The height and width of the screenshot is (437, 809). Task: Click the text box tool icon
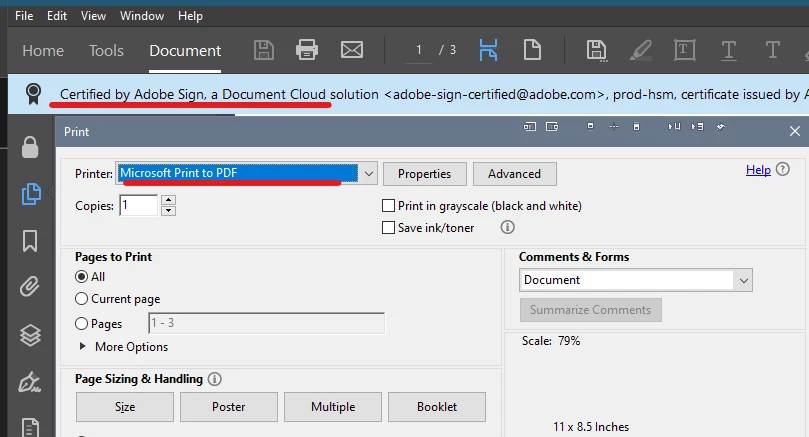click(685, 50)
